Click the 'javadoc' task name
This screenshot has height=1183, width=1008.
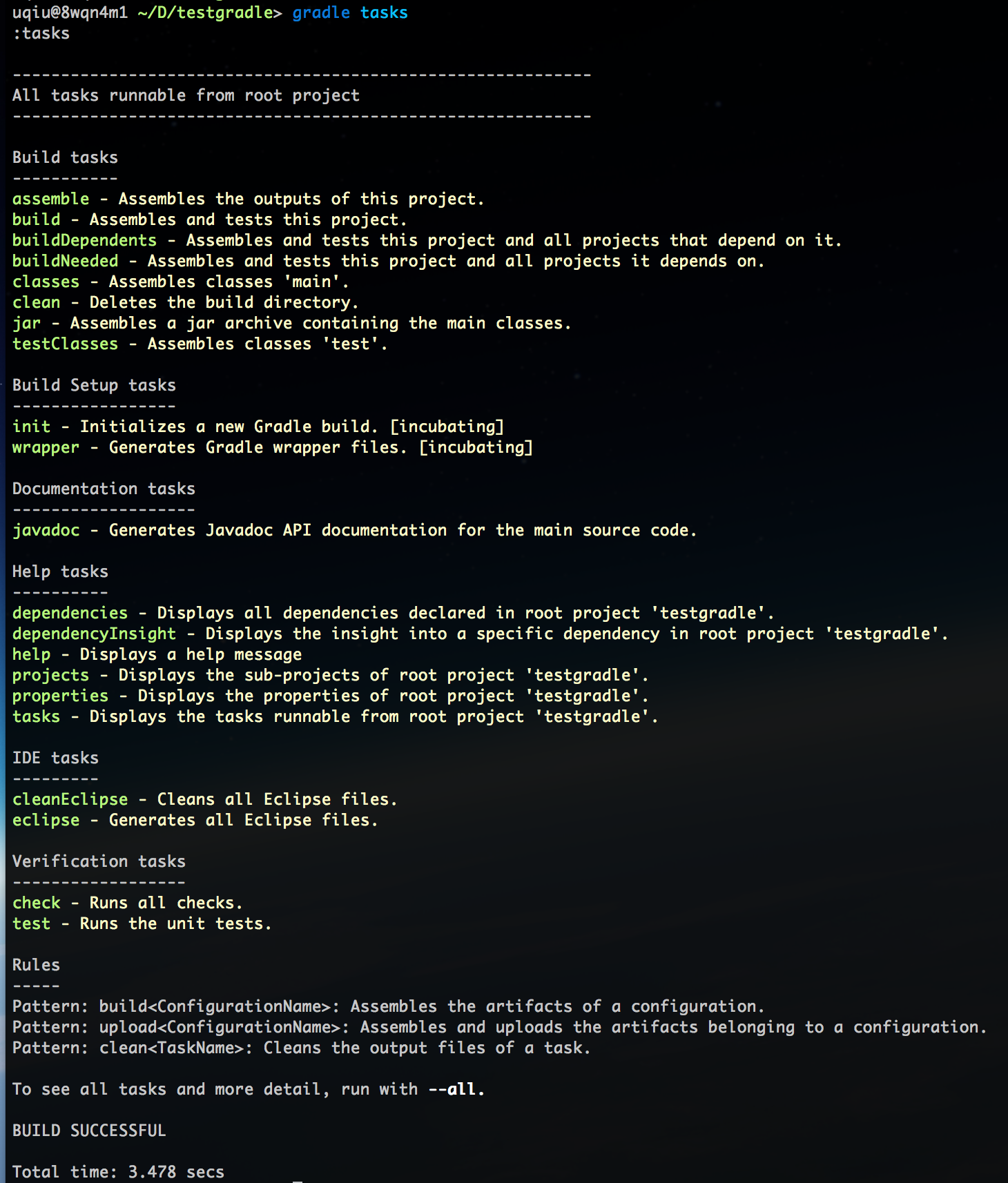coord(46,530)
